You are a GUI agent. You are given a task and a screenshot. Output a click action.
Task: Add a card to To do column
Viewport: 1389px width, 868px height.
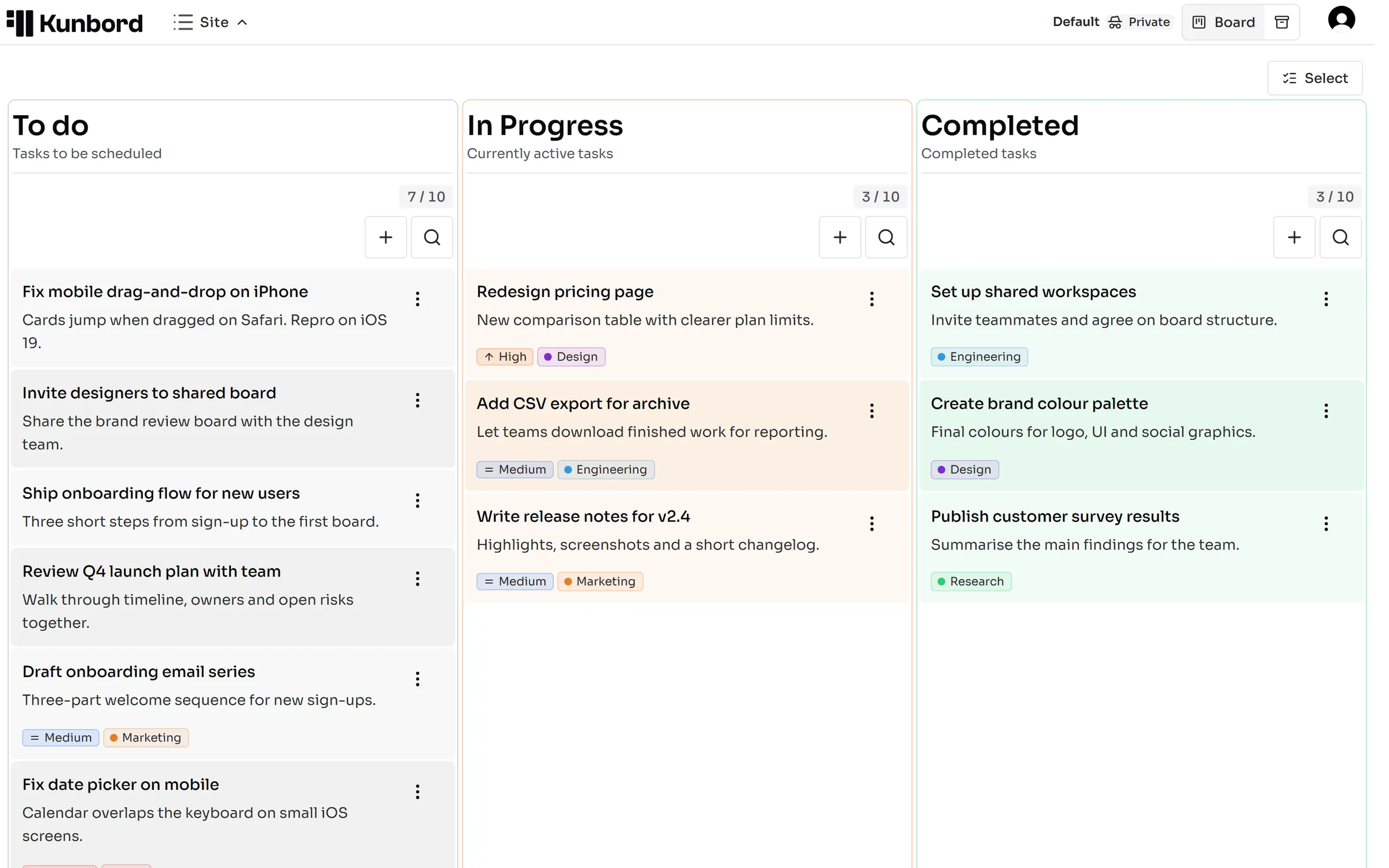[385, 237]
